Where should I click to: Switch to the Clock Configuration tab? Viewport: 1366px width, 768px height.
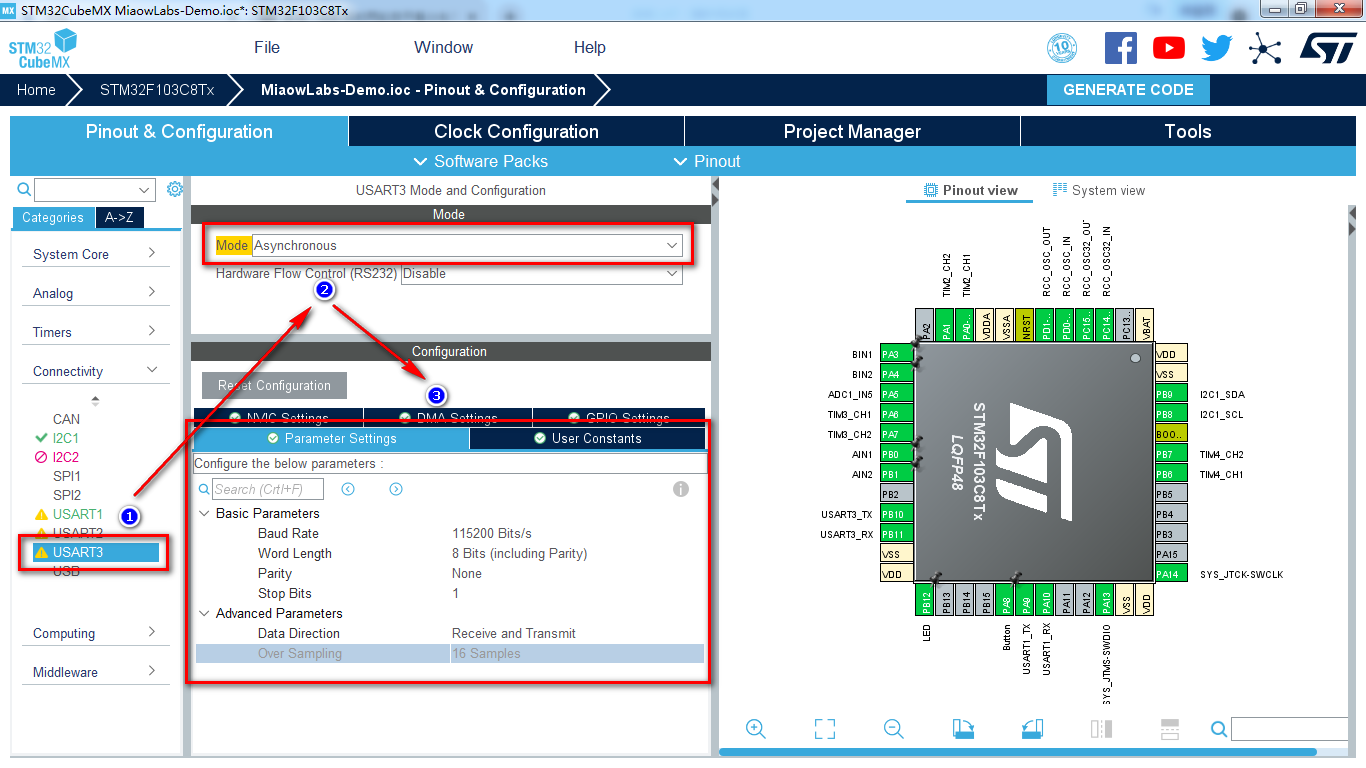tap(516, 131)
